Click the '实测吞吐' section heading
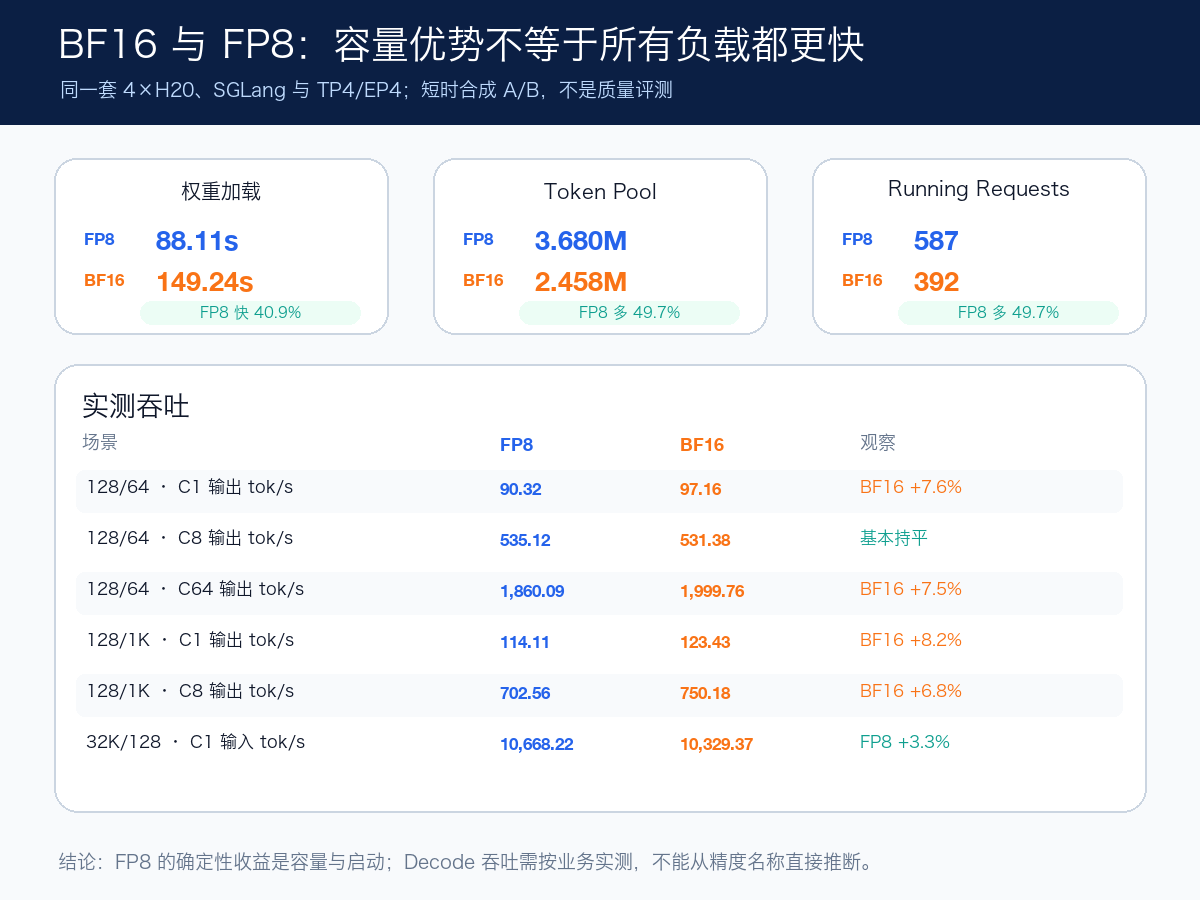Screen dimensions: 1200x900 point(136,406)
